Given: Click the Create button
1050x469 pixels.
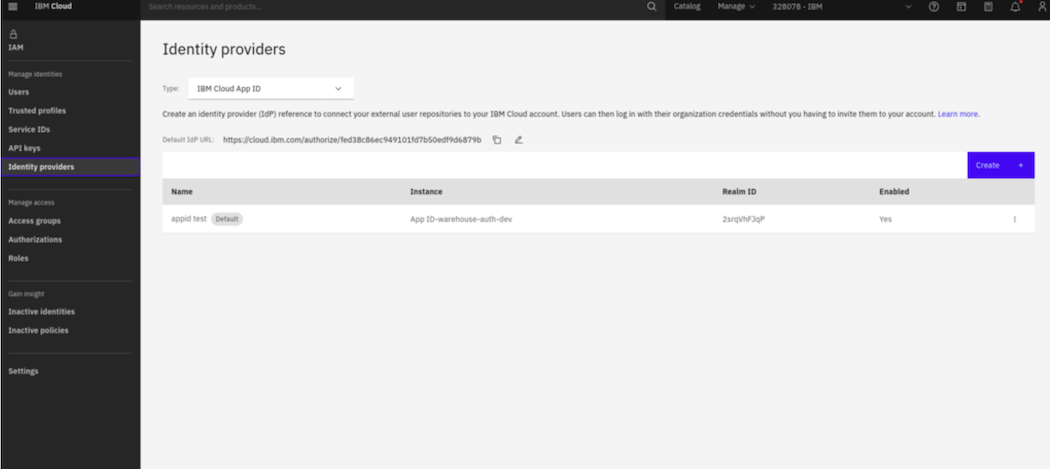Looking at the screenshot, I should 1000,165.
